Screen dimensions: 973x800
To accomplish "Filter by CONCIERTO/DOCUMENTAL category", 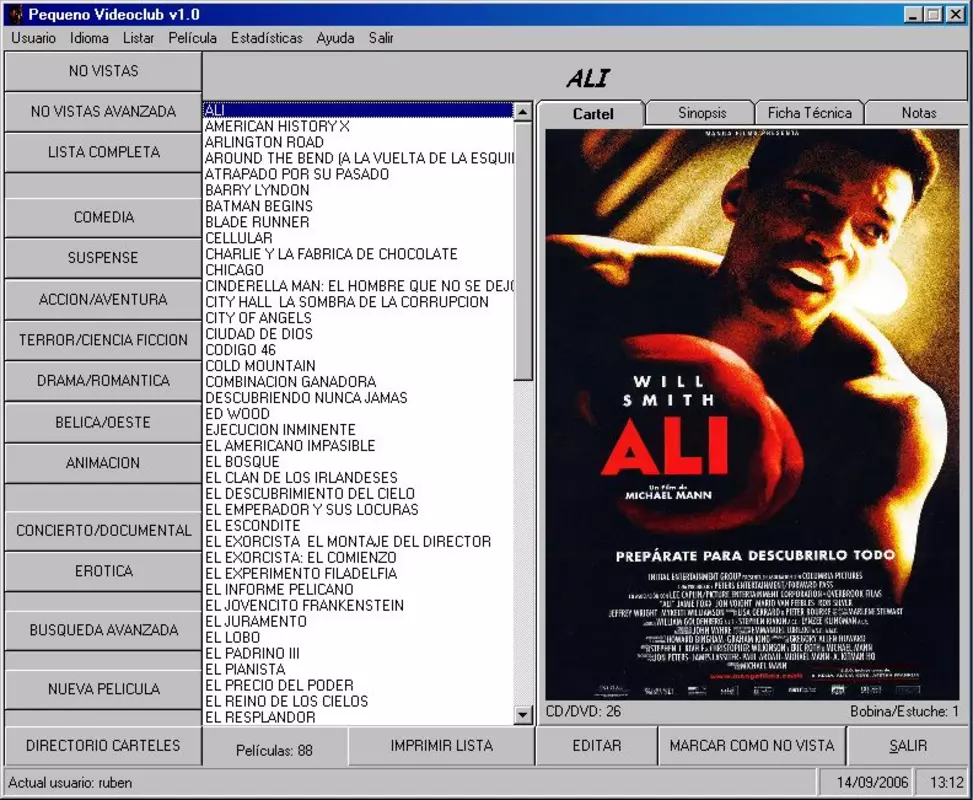I will point(103,531).
